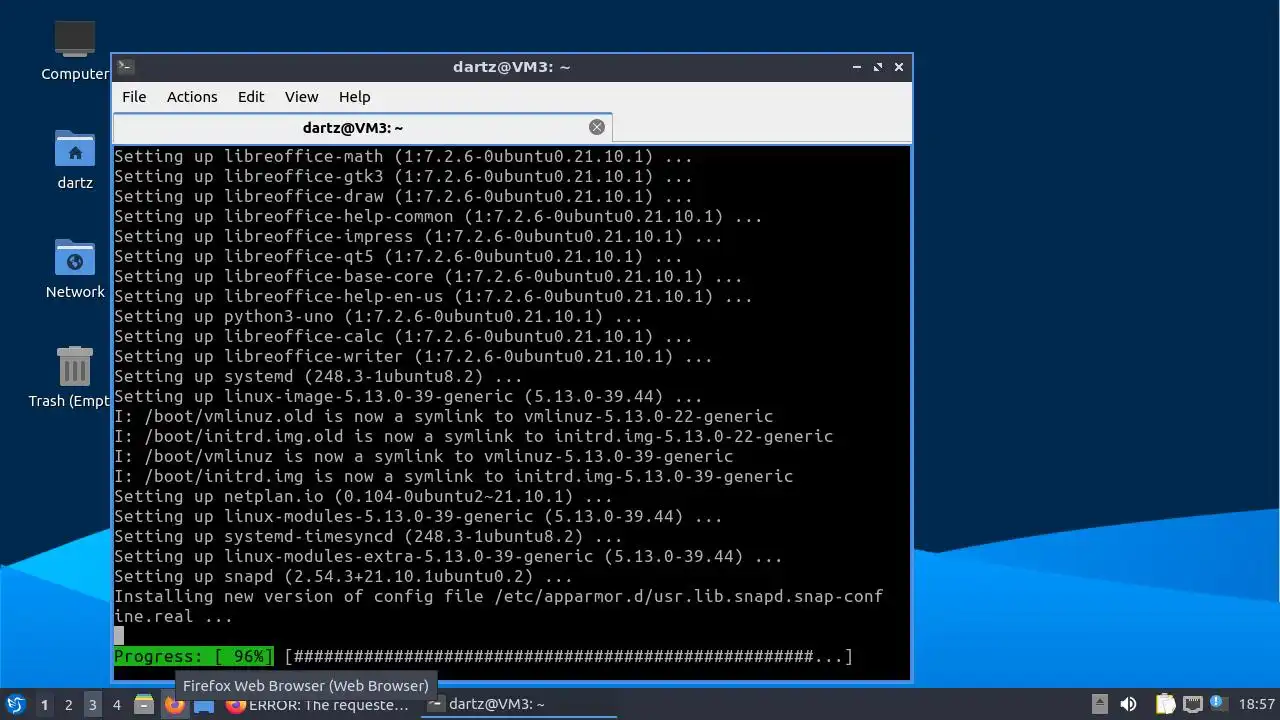
Task: Close the terminal window
Action: coord(899,67)
